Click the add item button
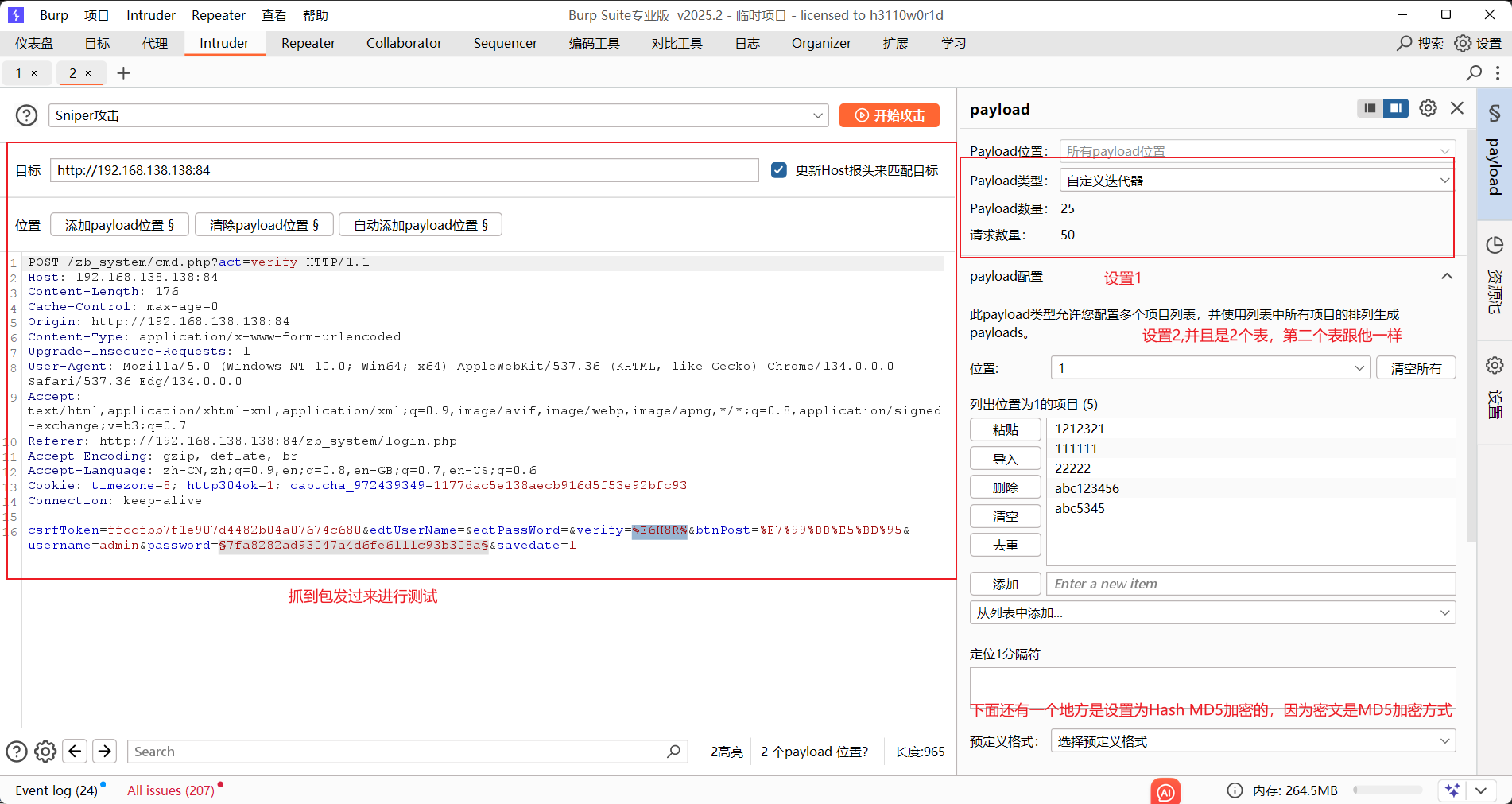The image size is (1512, 804). pyautogui.click(x=1006, y=584)
